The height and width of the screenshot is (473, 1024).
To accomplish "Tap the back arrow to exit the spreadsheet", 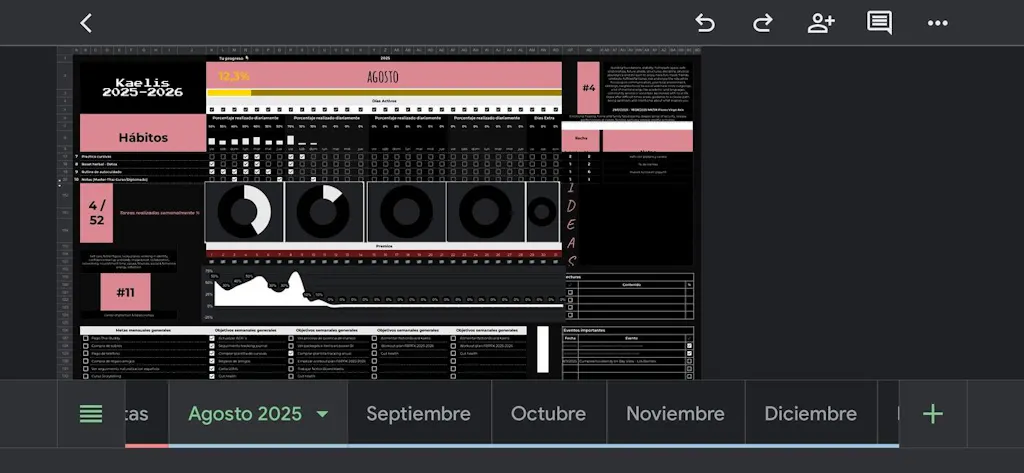I will (86, 23).
